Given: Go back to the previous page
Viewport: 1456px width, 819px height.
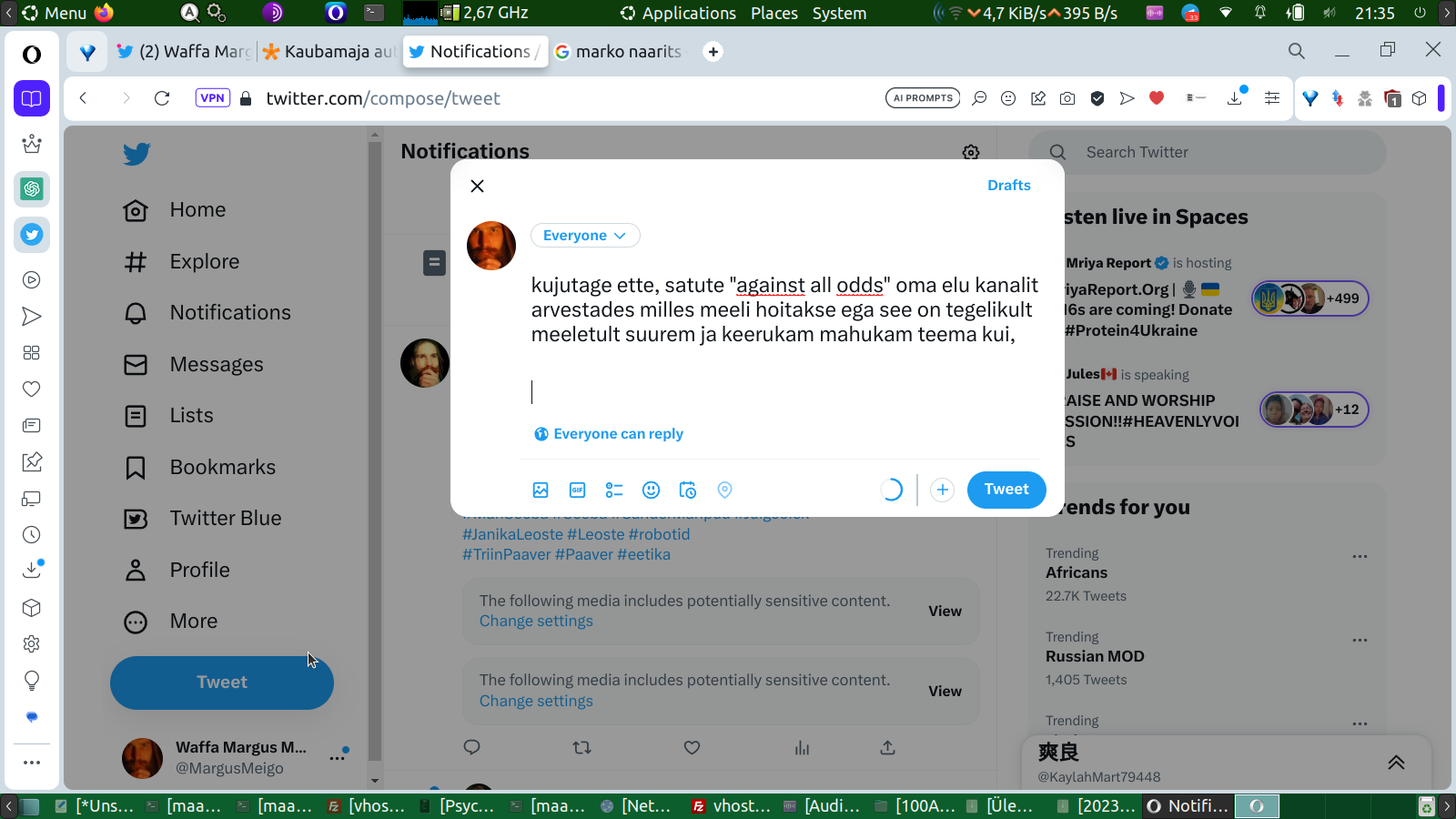Looking at the screenshot, I should tap(83, 98).
